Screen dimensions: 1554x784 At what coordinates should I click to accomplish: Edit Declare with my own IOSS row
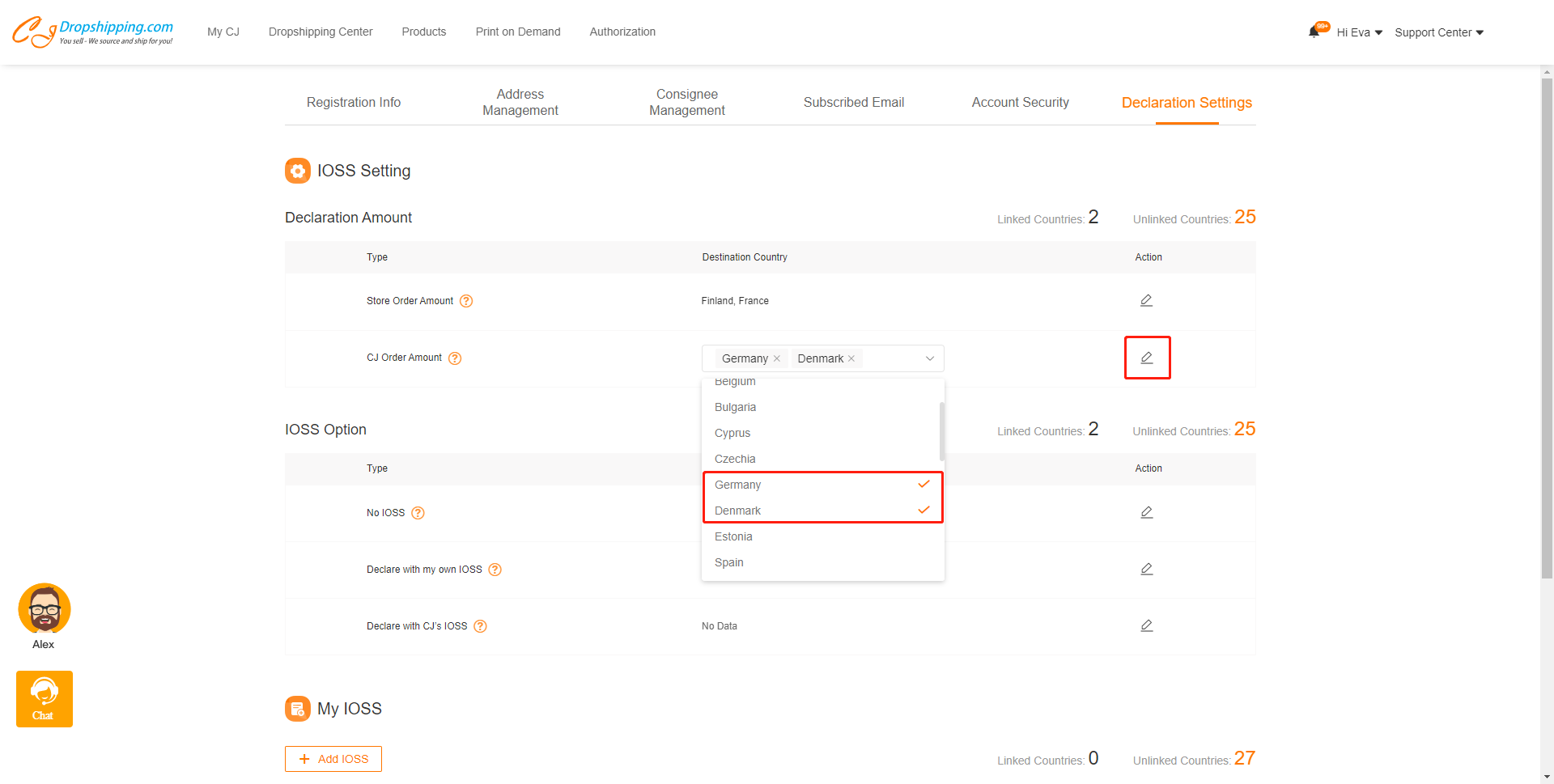coord(1146,569)
